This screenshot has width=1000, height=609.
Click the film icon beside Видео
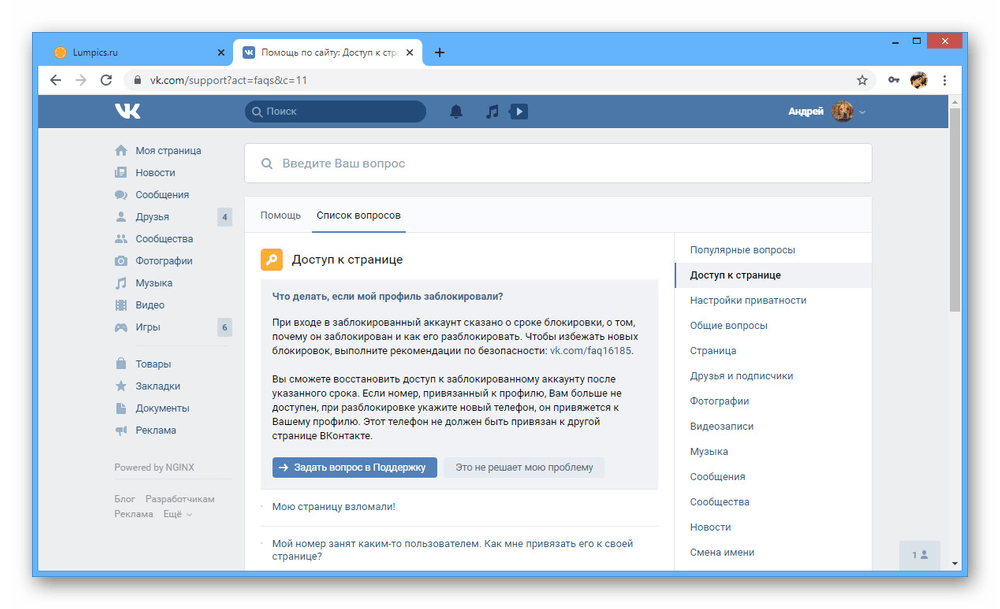[x=121, y=305]
